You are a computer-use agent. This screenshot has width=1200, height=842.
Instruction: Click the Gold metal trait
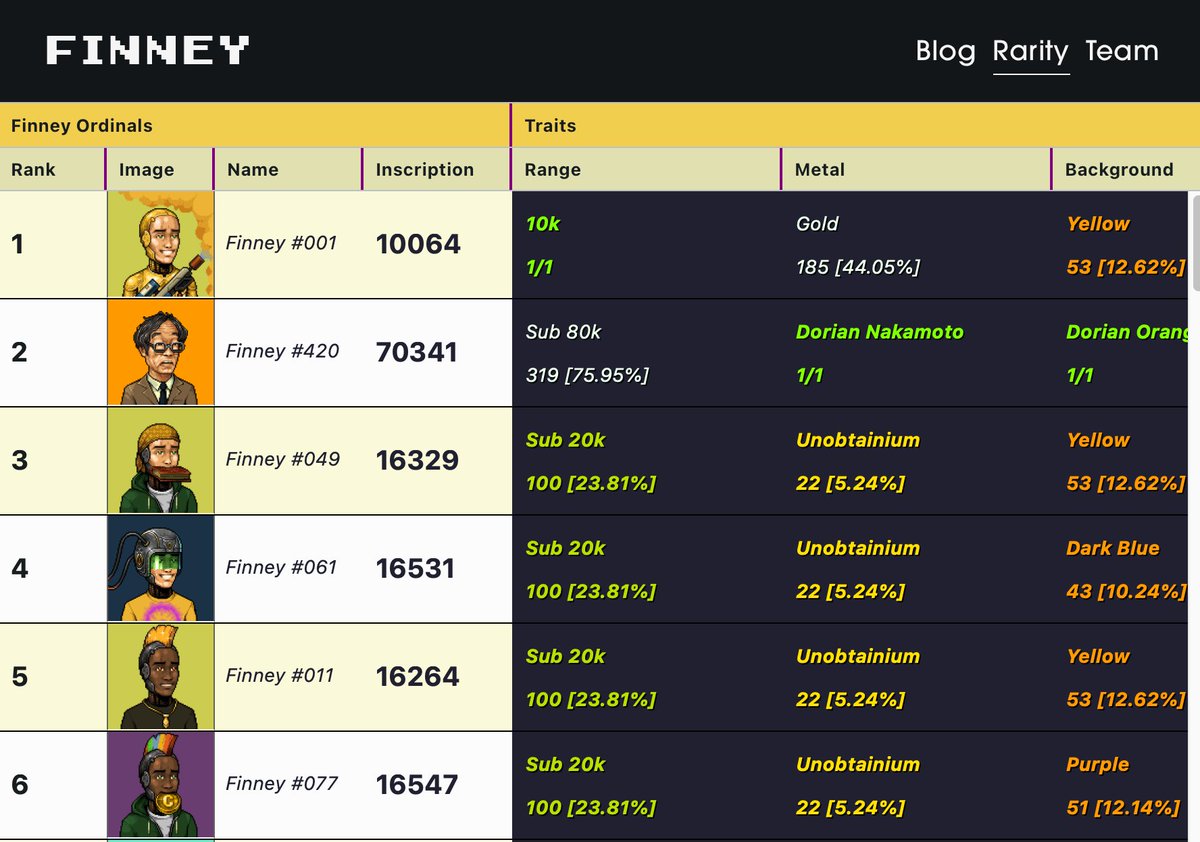point(817,224)
